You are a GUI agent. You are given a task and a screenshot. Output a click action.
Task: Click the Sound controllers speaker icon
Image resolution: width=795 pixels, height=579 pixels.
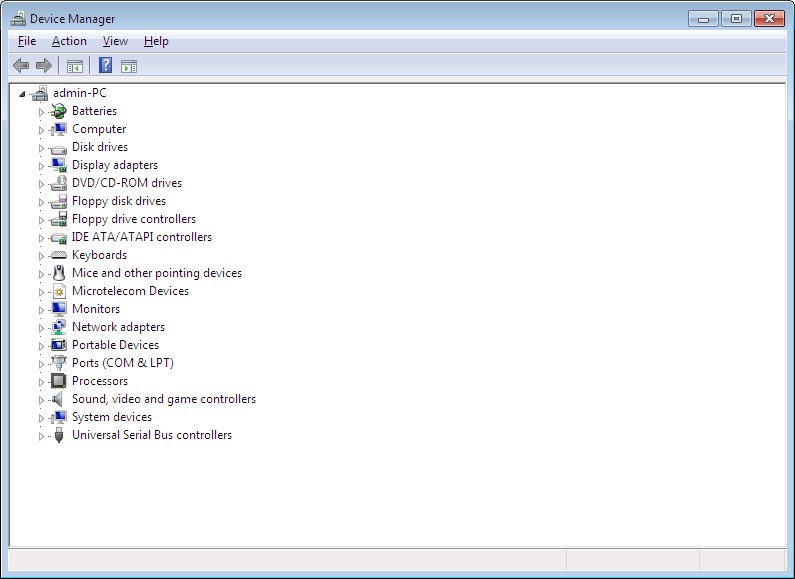[58, 399]
